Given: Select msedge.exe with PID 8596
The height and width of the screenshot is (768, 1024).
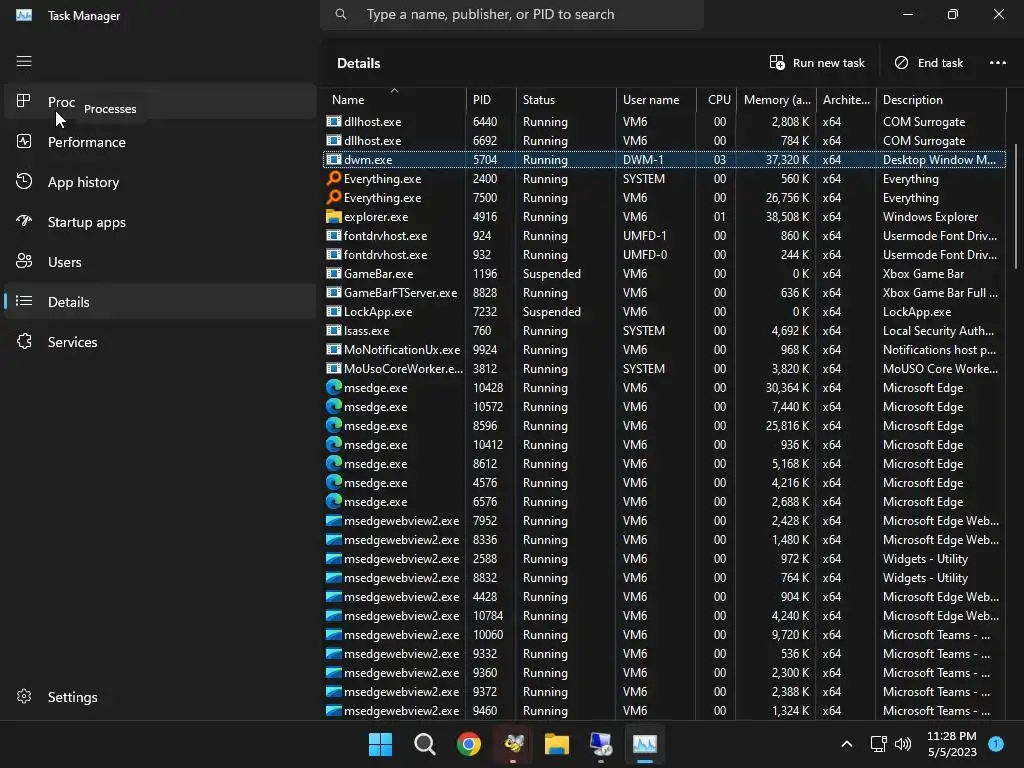Looking at the screenshot, I should 664,425.
